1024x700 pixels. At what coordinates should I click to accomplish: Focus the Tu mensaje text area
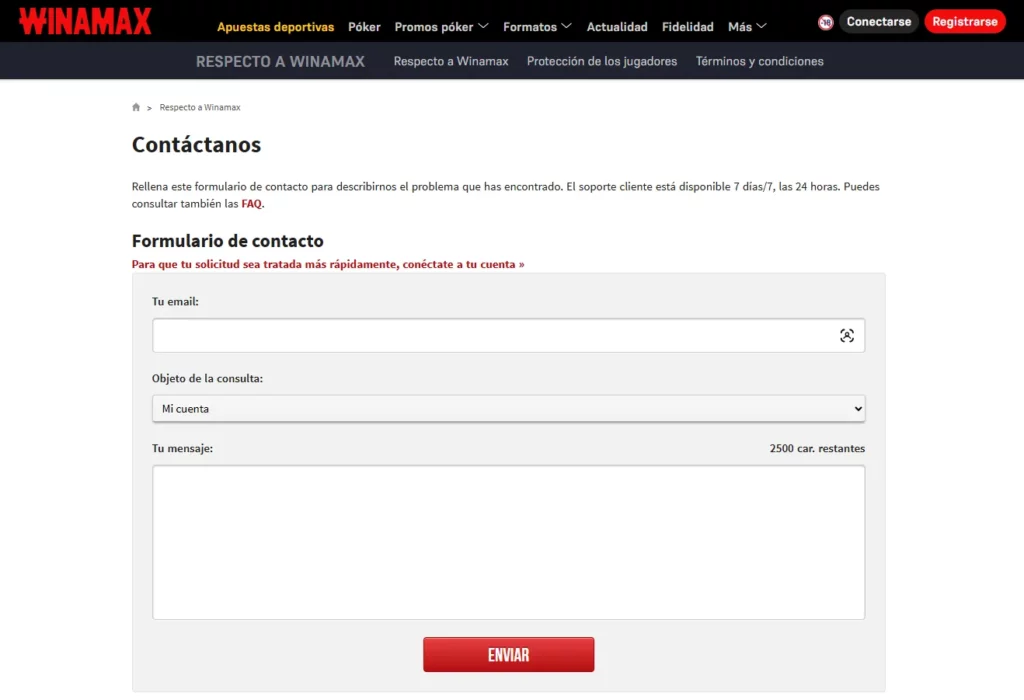coord(509,542)
